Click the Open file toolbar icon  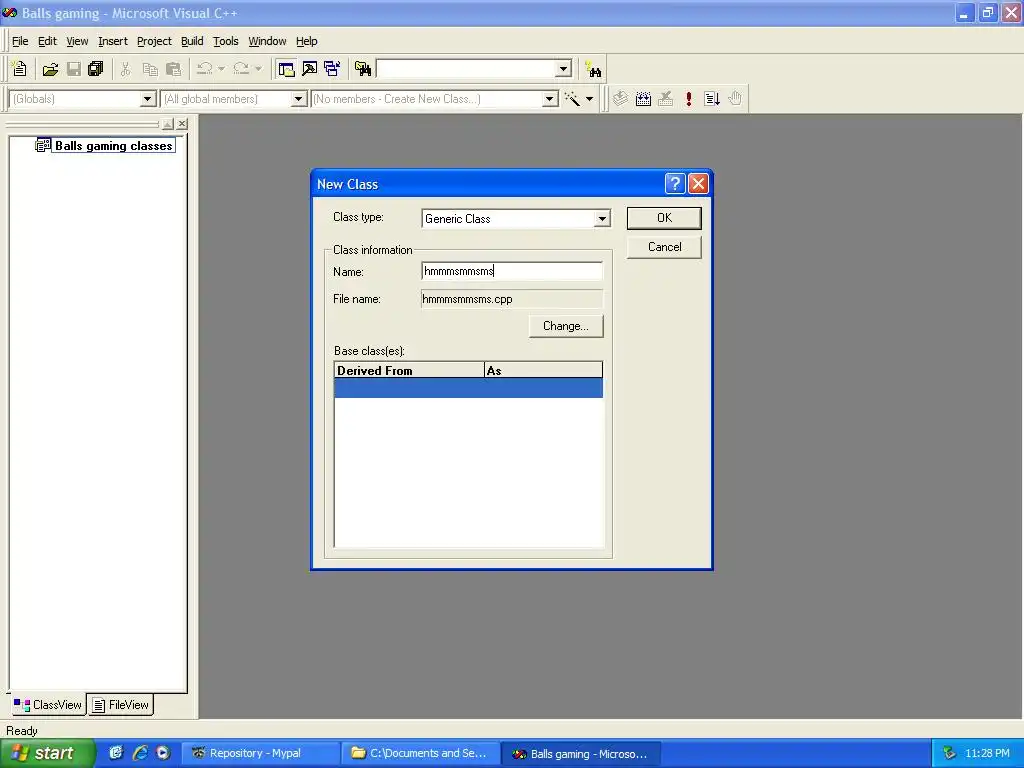point(50,69)
